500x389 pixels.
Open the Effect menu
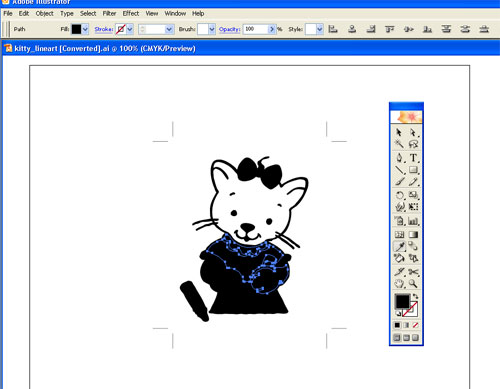[131, 13]
